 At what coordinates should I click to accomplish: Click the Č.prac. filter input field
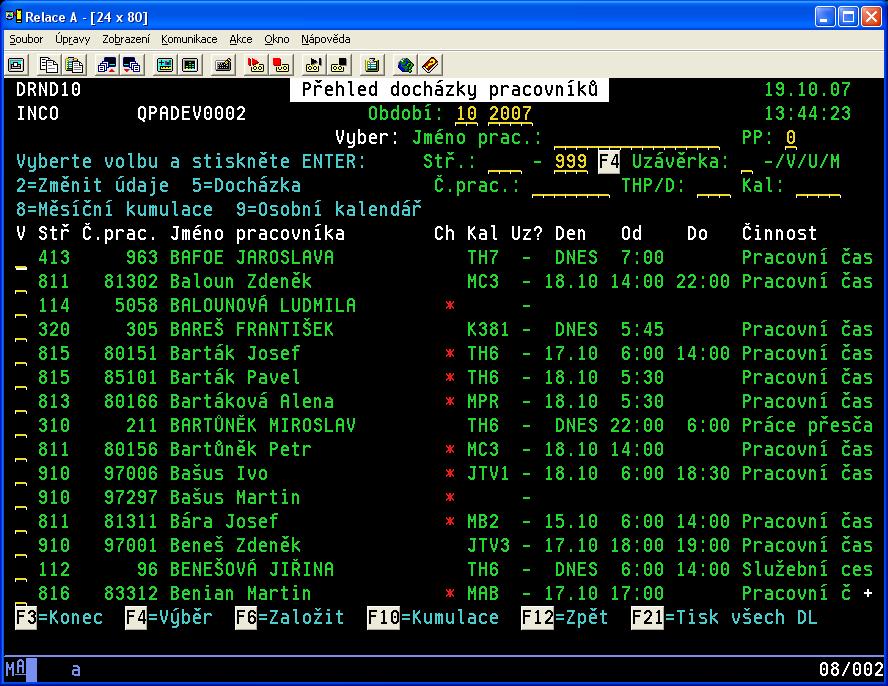[x=570, y=186]
